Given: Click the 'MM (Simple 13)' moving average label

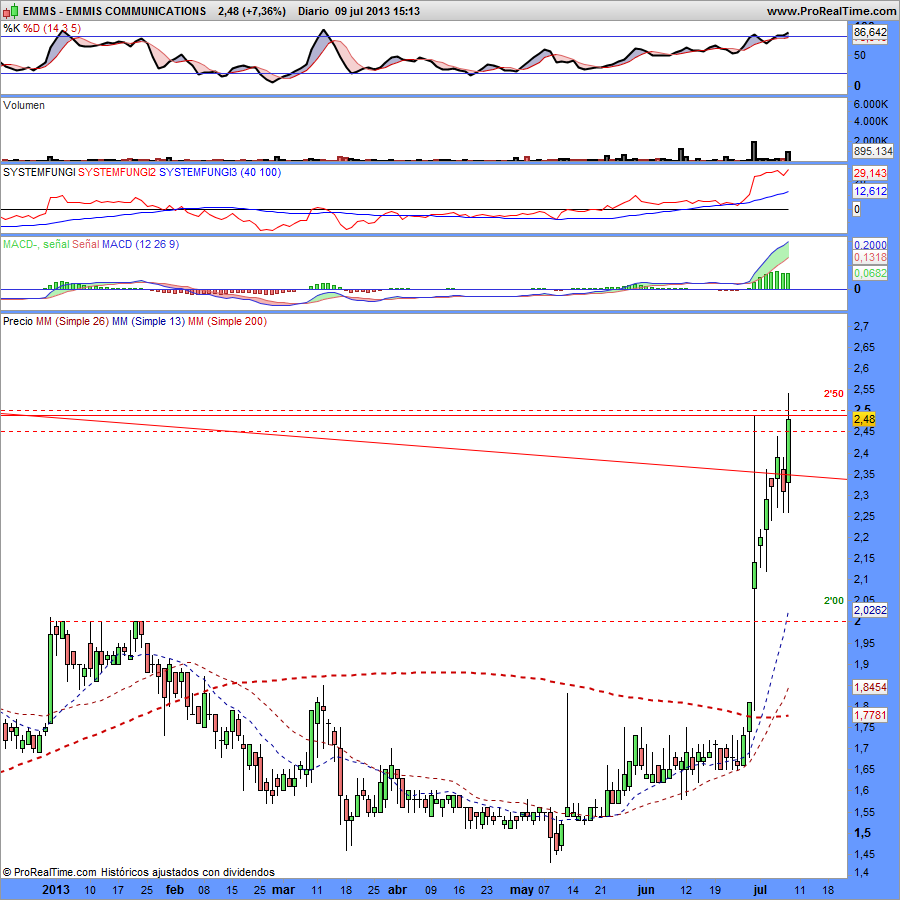Looking at the screenshot, I should [148, 321].
